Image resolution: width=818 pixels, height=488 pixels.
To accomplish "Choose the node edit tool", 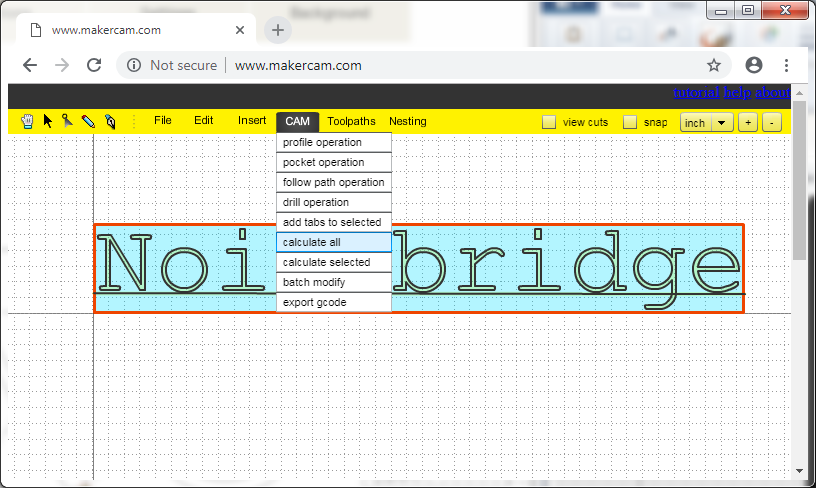I will pyautogui.click(x=67, y=121).
